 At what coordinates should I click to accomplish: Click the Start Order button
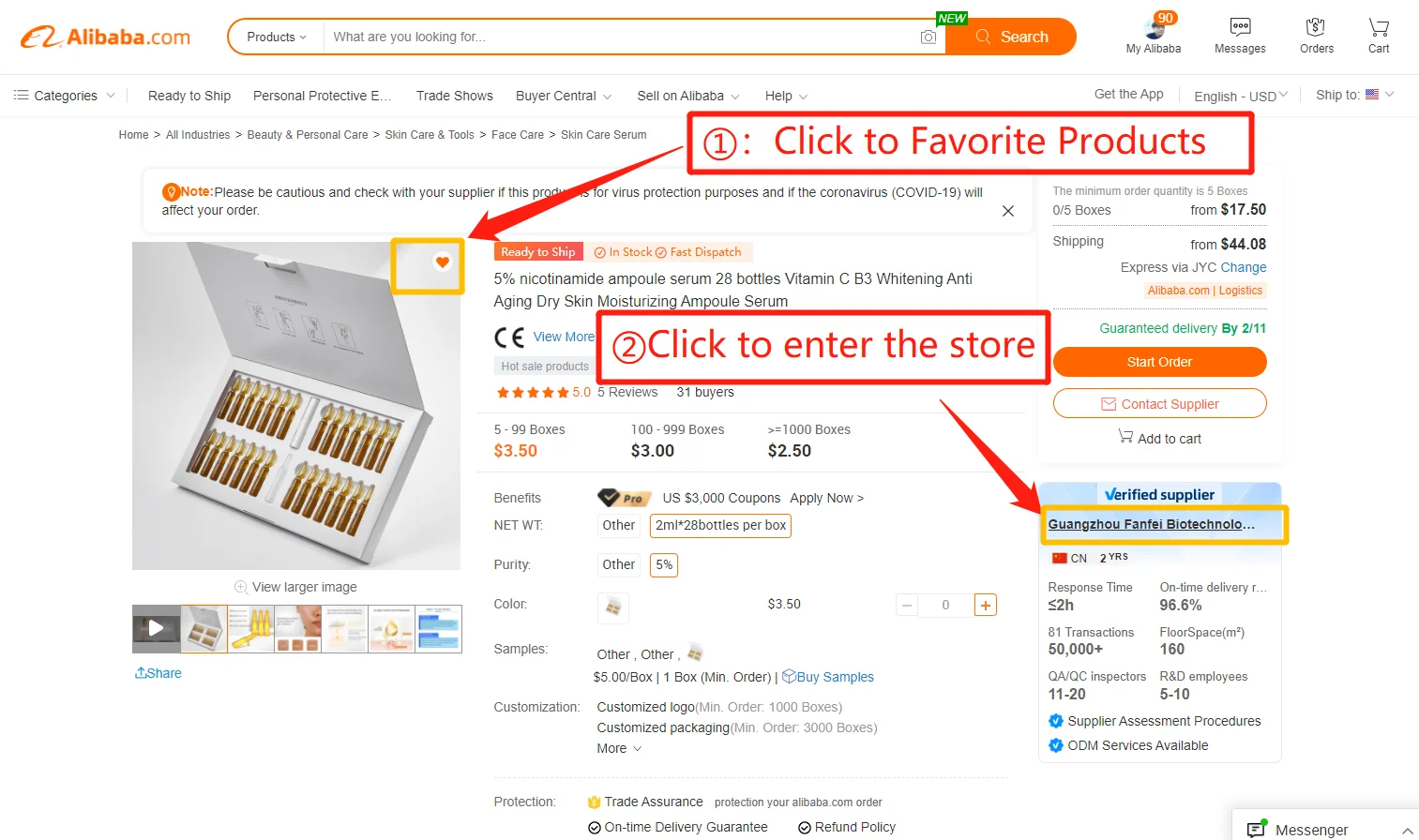pyautogui.click(x=1159, y=362)
